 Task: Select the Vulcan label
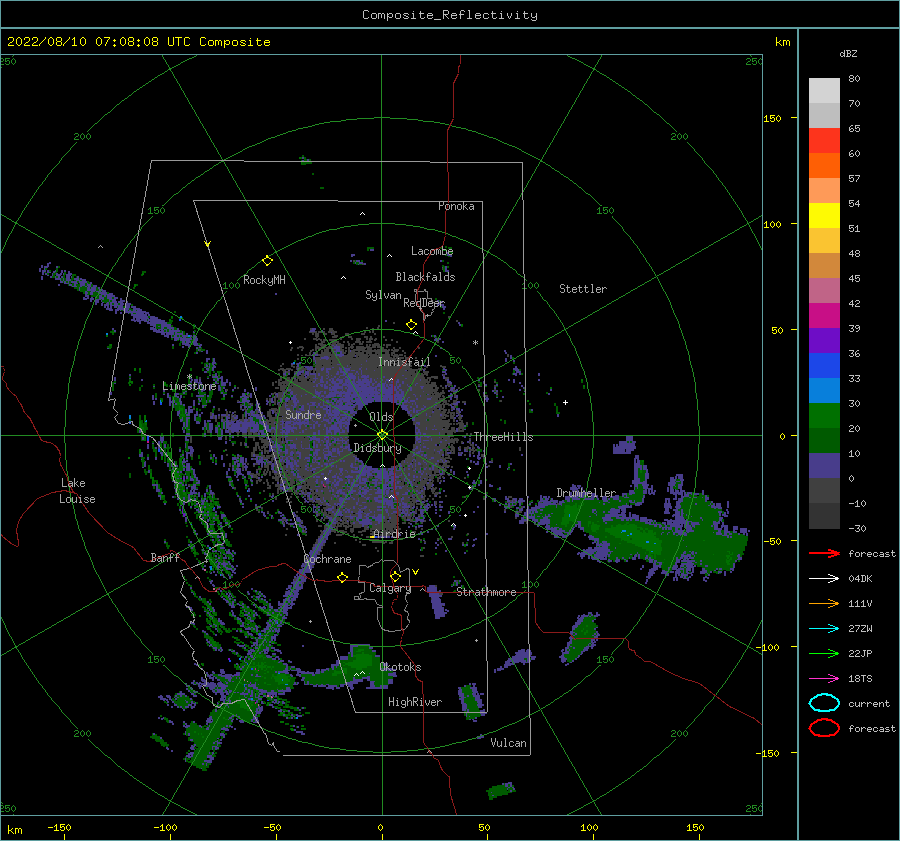[509, 743]
